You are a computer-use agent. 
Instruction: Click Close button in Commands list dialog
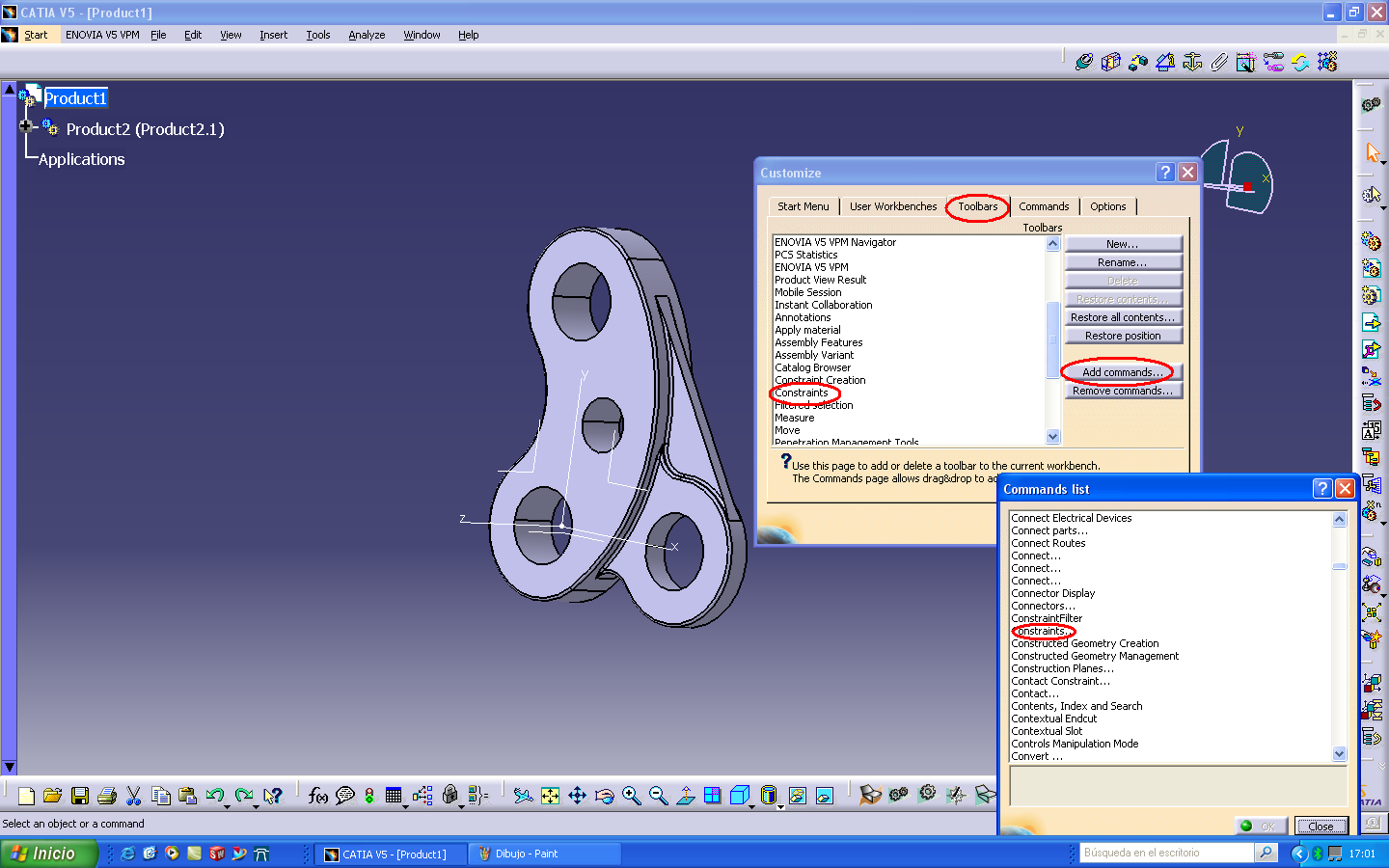click(x=1321, y=827)
